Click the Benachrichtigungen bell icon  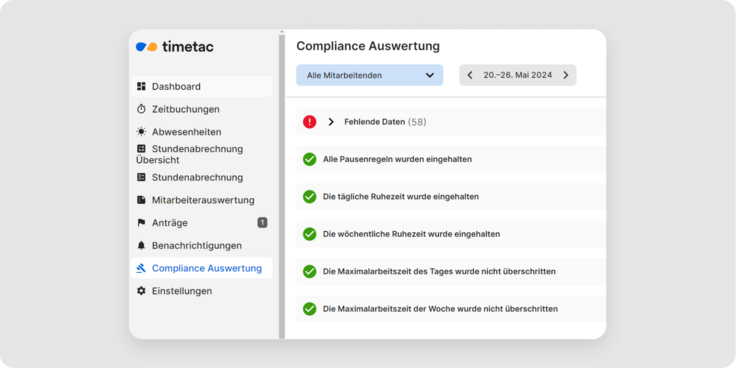click(141, 245)
